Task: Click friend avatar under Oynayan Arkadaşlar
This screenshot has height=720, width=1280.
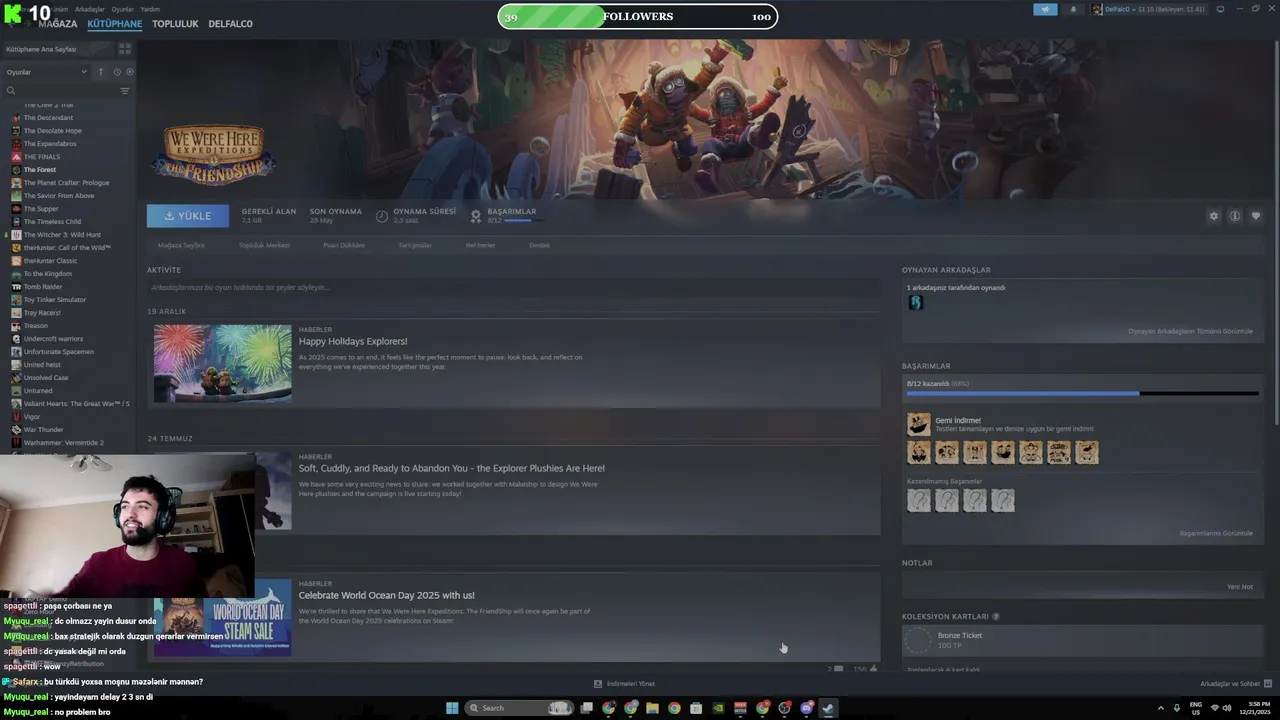Action: pos(915,303)
